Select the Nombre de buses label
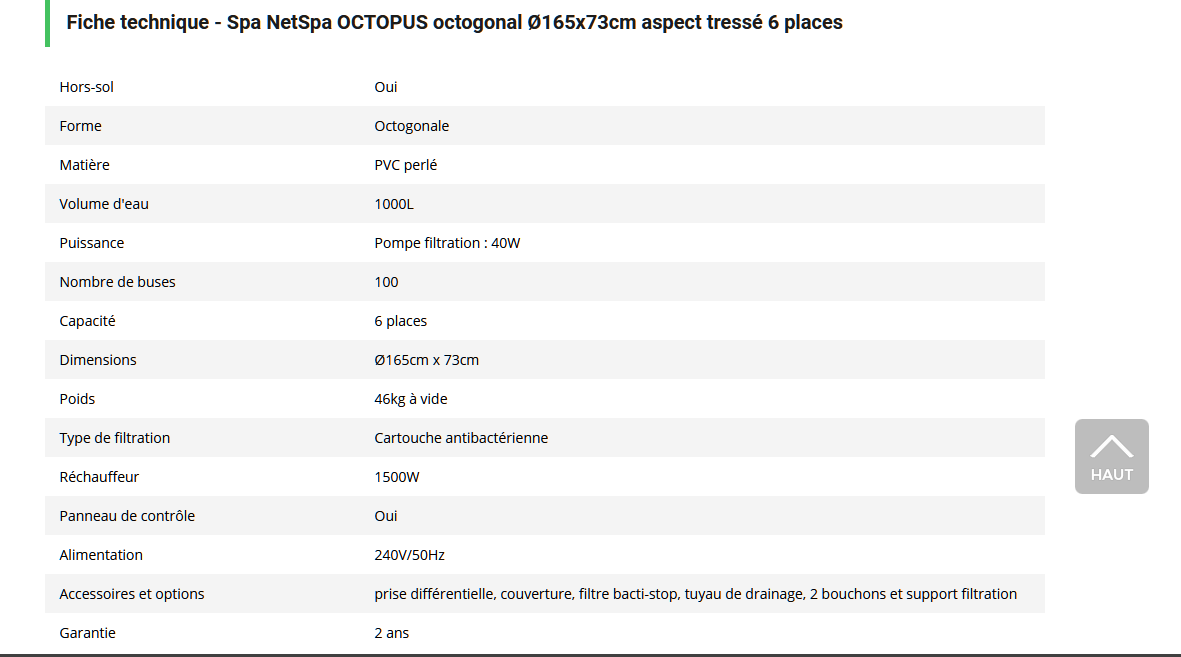The height and width of the screenshot is (657, 1181). coord(117,282)
